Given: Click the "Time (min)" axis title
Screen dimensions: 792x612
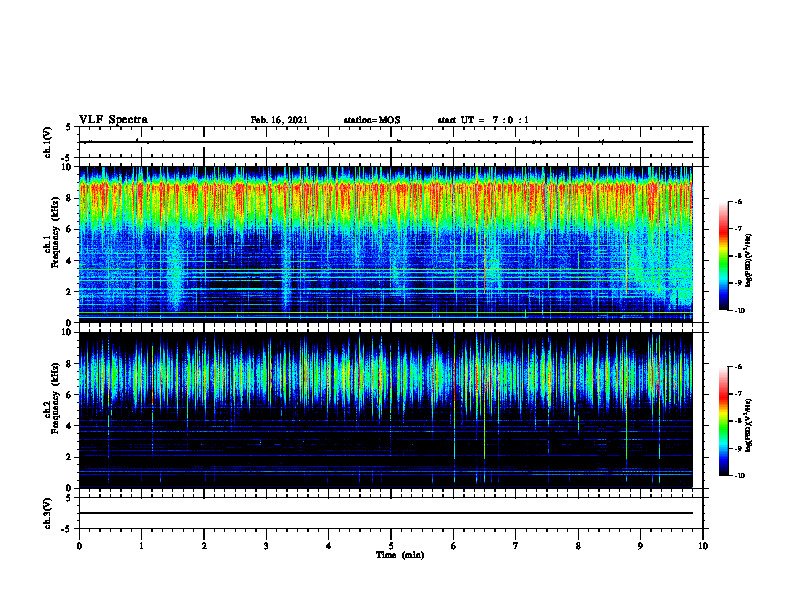Looking at the screenshot, I should tap(400, 555).
